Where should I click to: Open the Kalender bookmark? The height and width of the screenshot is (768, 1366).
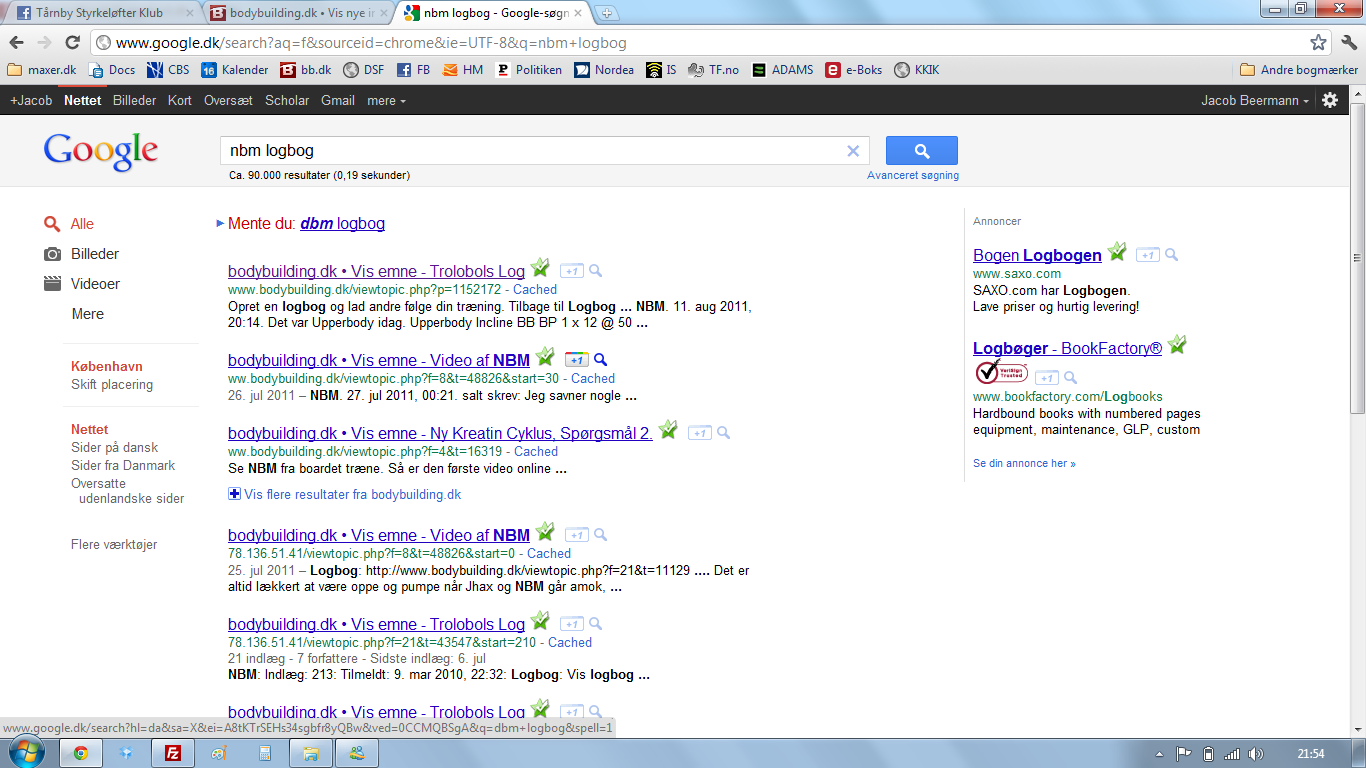(x=235, y=70)
